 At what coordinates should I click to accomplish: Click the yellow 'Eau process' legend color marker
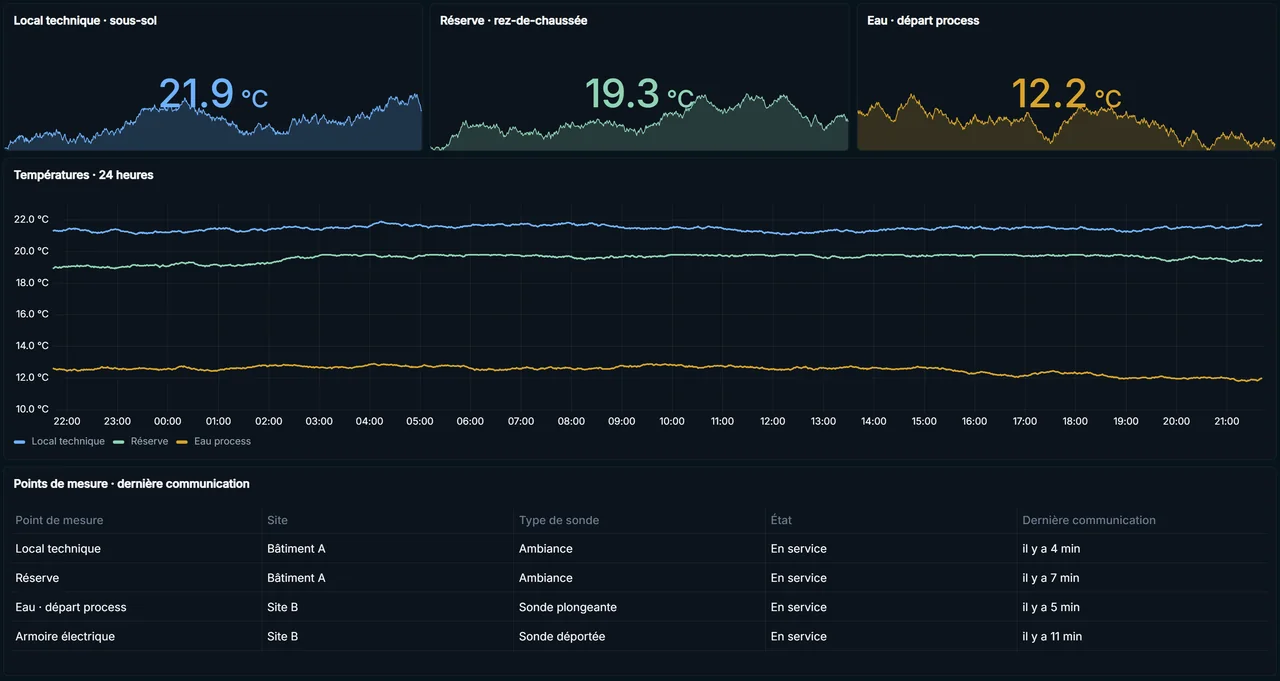[x=183, y=441]
